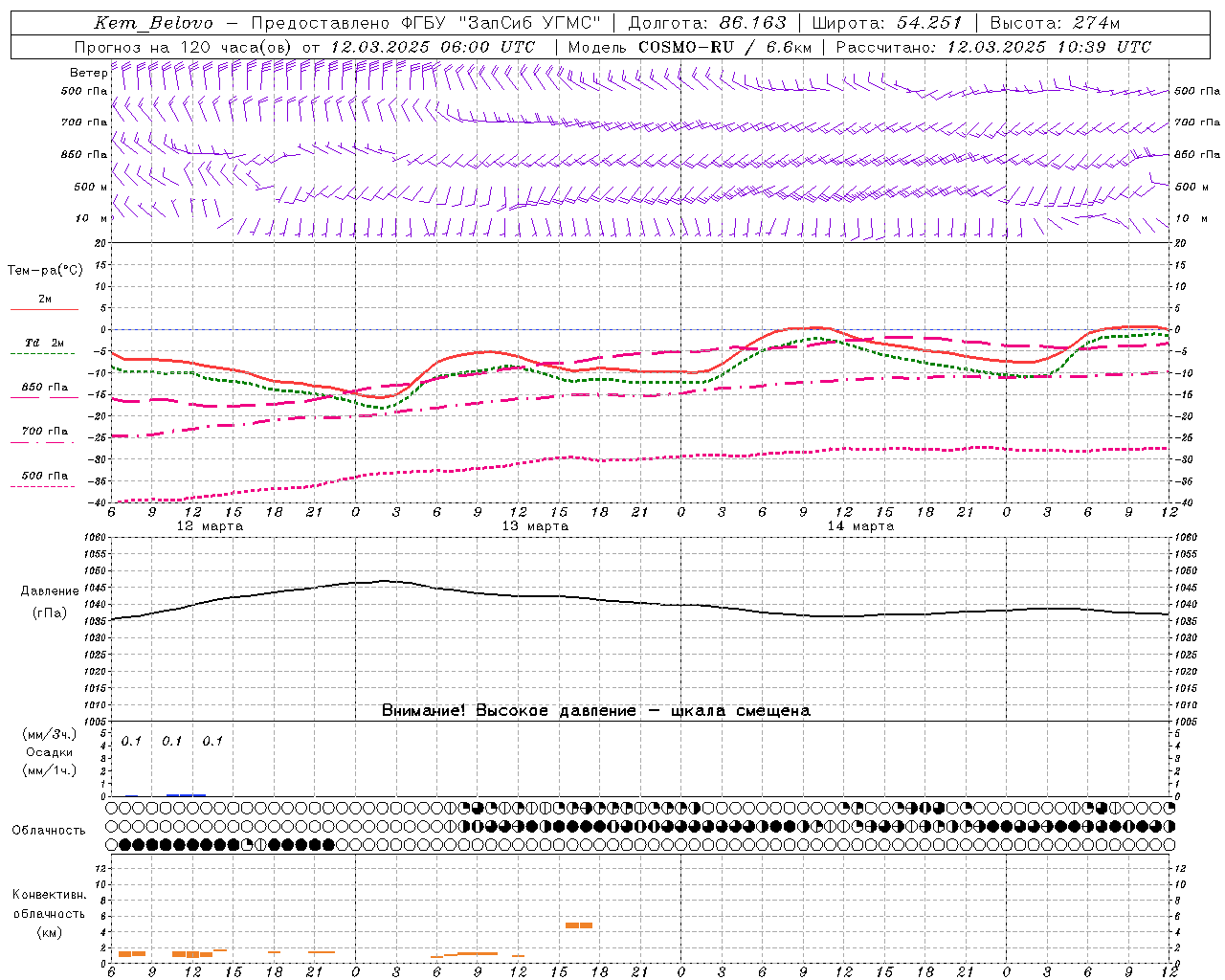Click the Широта: 54.251 value
Image resolution: width=1225 pixels, height=980 pixels.
point(886,23)
